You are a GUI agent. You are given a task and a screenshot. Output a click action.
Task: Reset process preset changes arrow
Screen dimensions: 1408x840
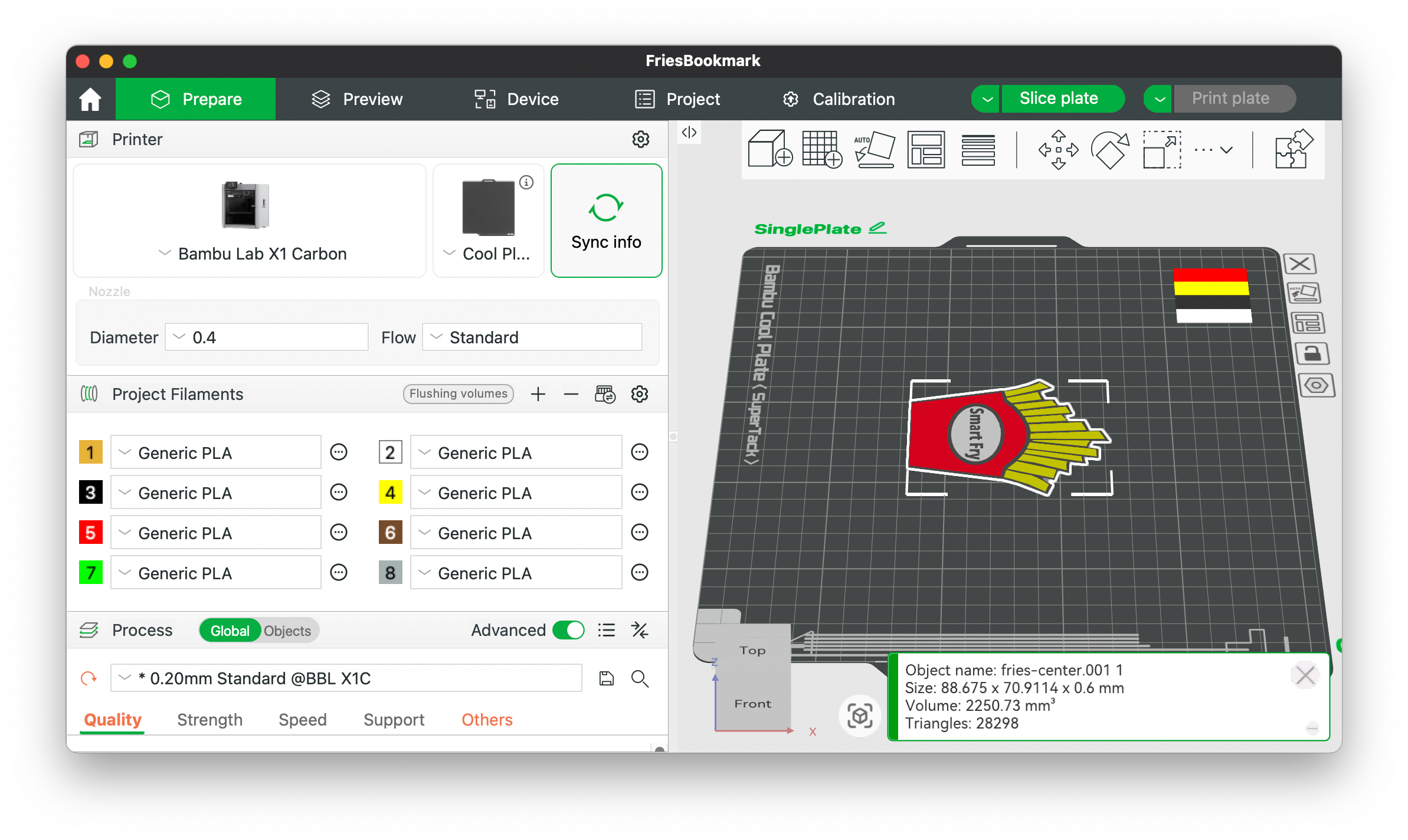(89, 678)
